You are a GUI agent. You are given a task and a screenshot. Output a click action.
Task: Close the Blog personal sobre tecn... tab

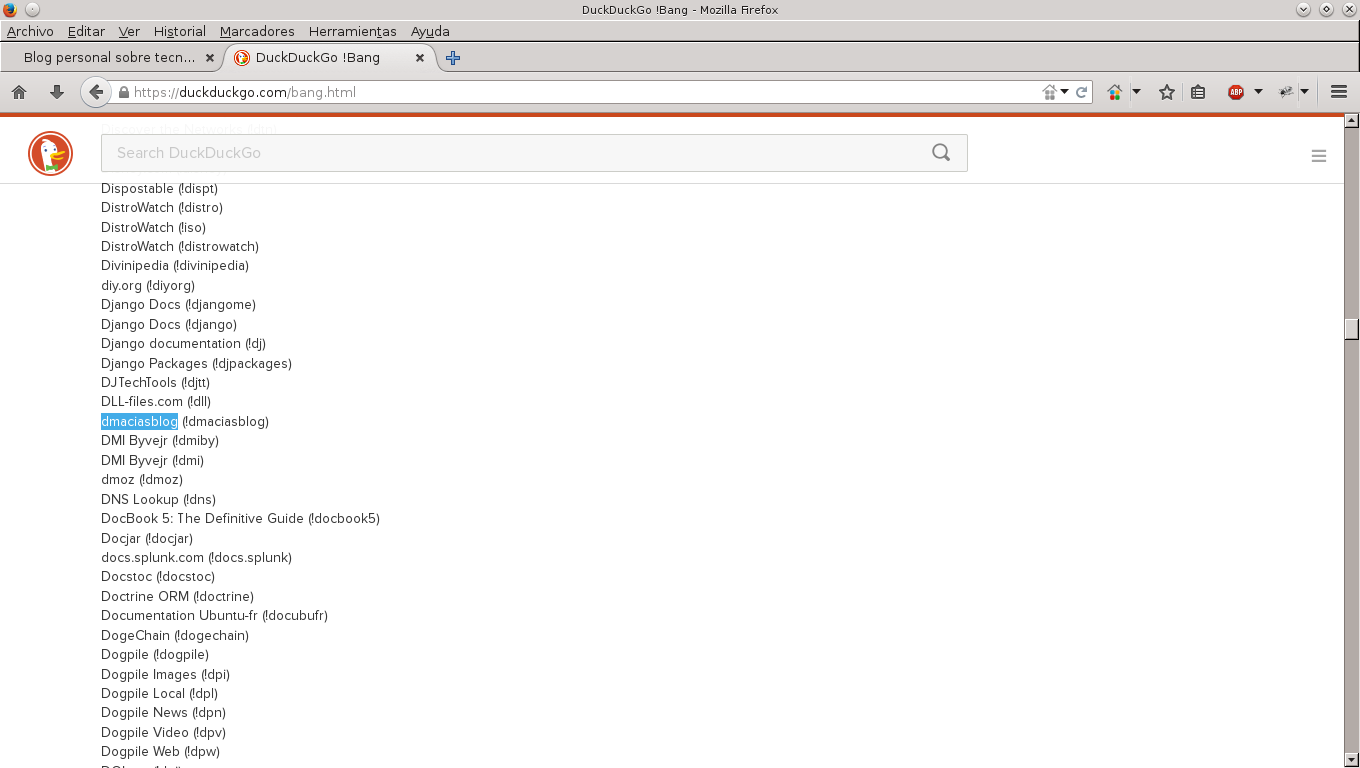point(210,58)
